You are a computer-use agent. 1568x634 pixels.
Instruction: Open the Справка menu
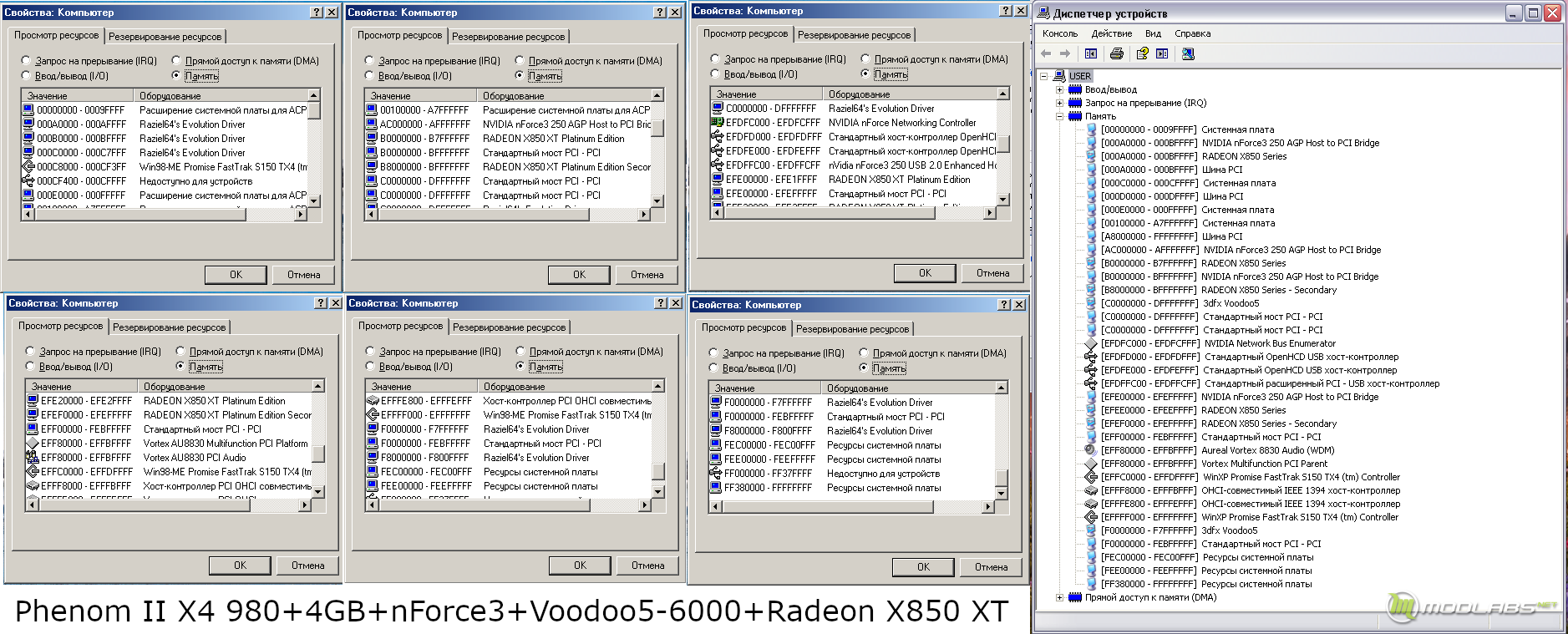click(1192, 33)
